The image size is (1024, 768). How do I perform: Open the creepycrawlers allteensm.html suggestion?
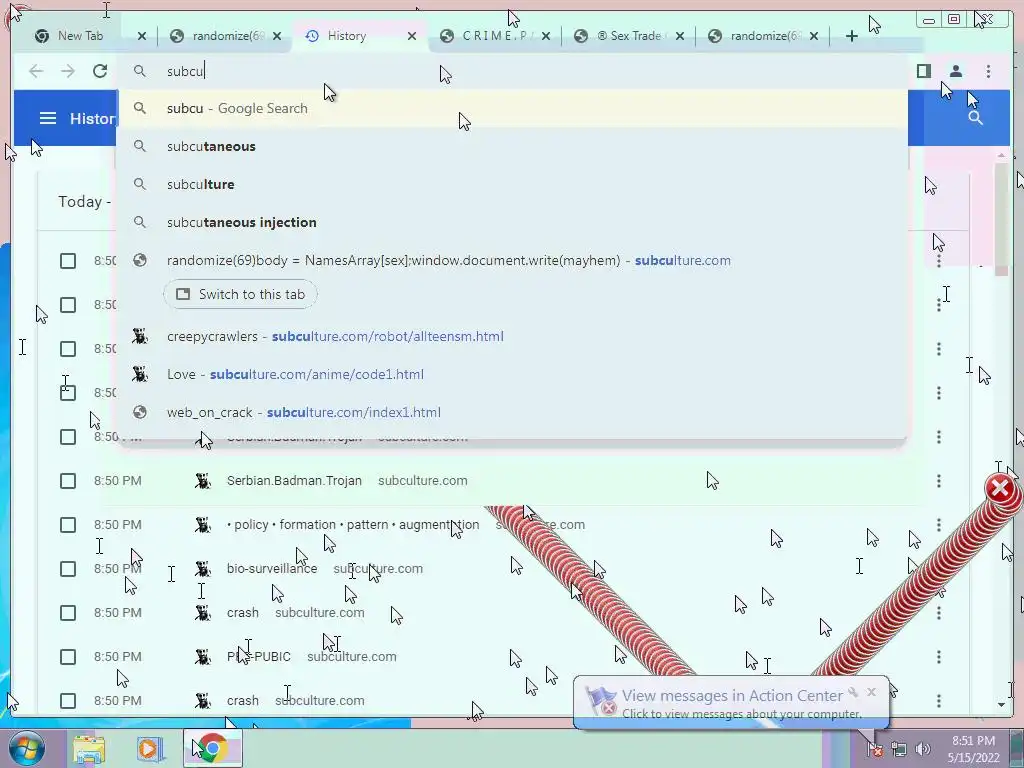tap(512, 336)
